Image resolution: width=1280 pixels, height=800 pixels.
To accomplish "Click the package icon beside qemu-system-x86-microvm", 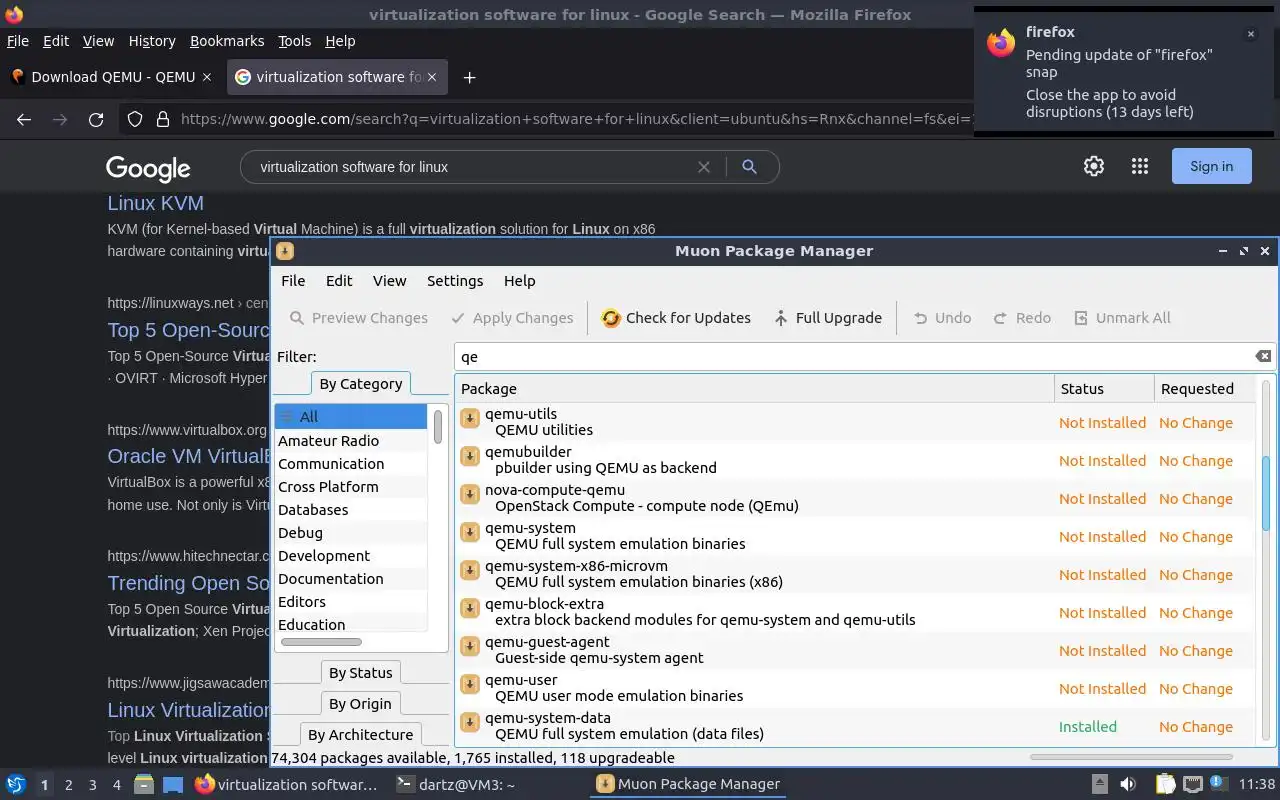I will pos(470,570).
